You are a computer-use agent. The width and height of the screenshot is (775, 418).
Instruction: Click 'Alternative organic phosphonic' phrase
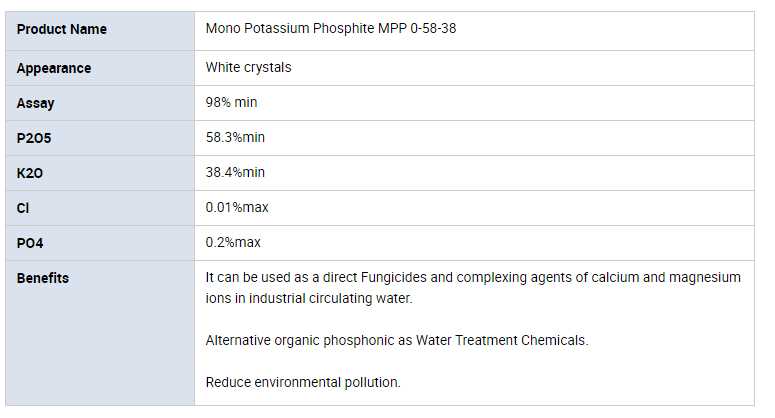tap(297, 341)
